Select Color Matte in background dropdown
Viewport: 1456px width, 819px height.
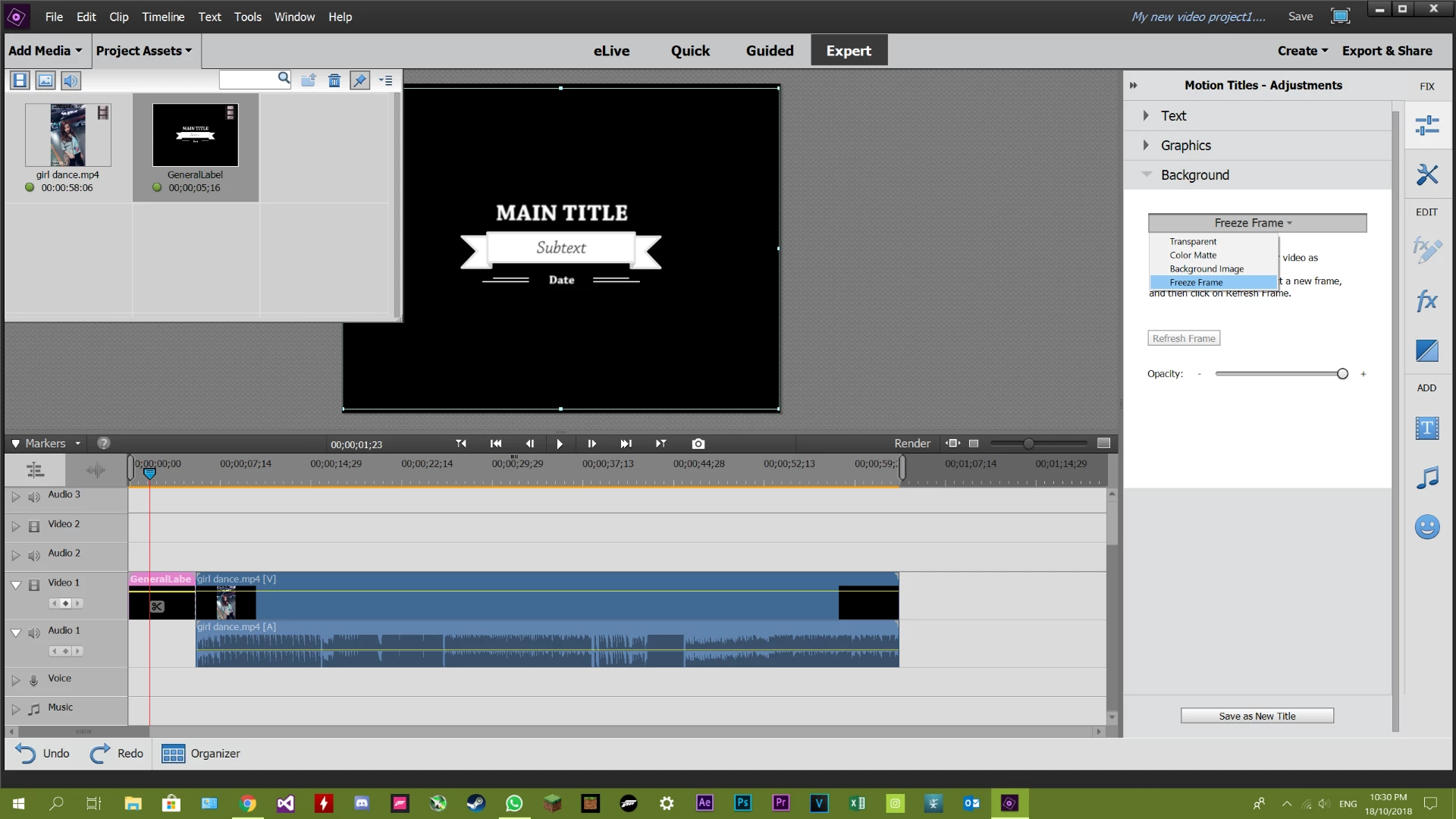(1193, 255)
